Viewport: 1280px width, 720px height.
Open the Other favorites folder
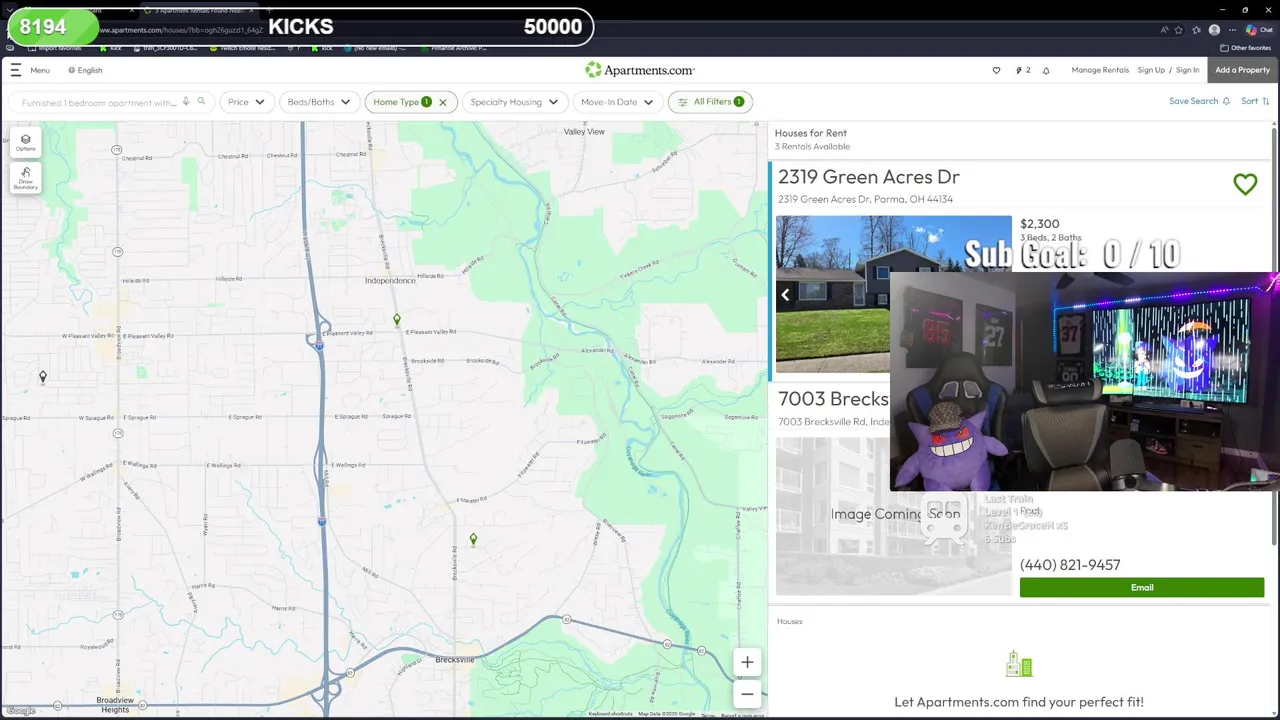[1246, 47]
